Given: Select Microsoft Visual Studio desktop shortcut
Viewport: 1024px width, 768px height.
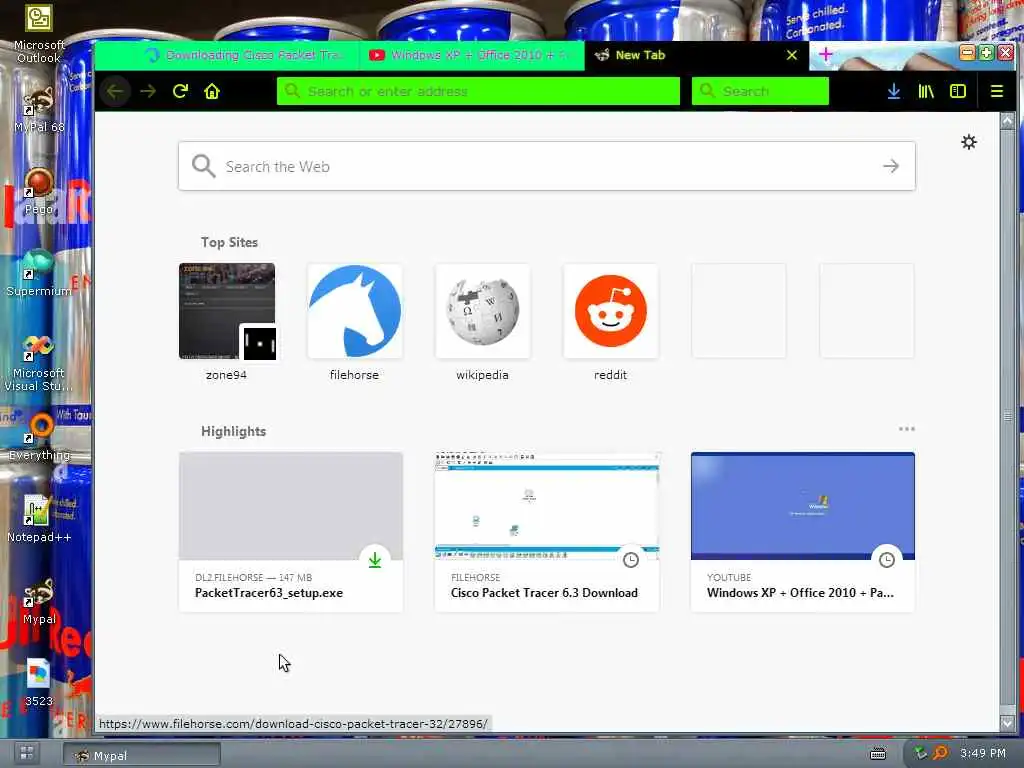Looking at the screenshot, I should pyautogui.click(x=39, y=362).
